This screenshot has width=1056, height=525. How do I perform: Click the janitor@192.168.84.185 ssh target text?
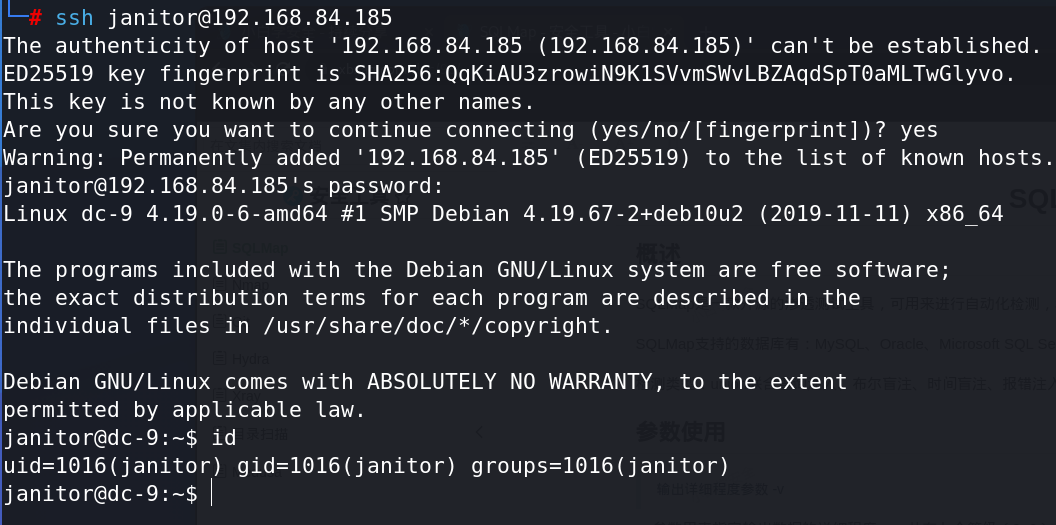click(251, 18)
